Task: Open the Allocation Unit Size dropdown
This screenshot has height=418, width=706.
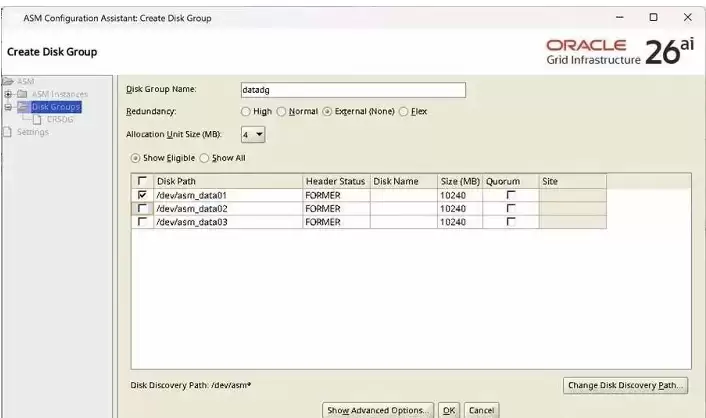Action: click(253, 134)
